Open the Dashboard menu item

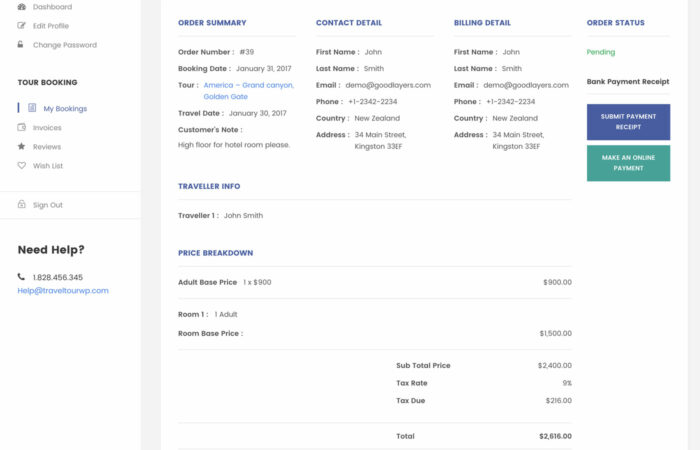[52, 7]
